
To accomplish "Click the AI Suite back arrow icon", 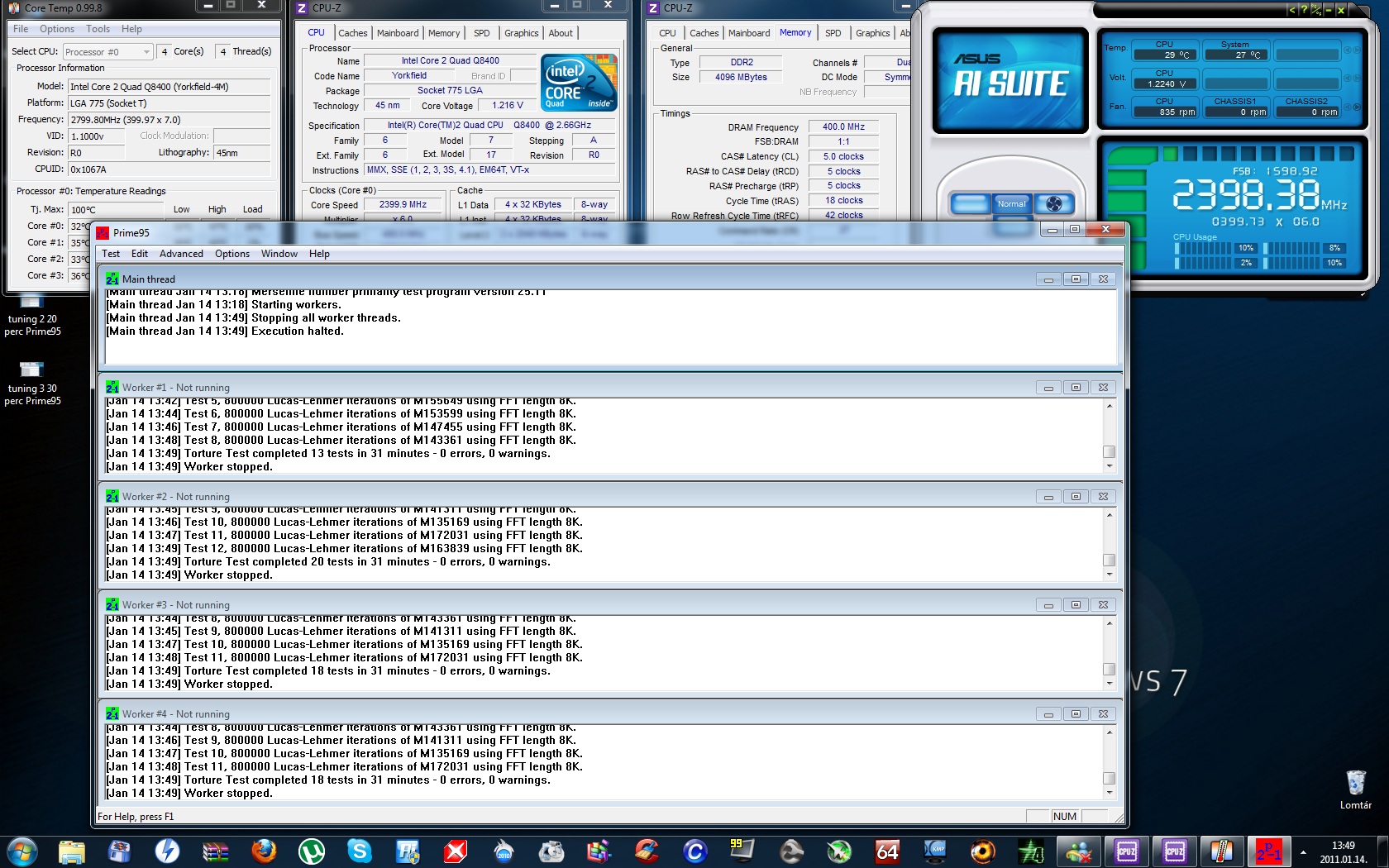I will point(1292,10).
